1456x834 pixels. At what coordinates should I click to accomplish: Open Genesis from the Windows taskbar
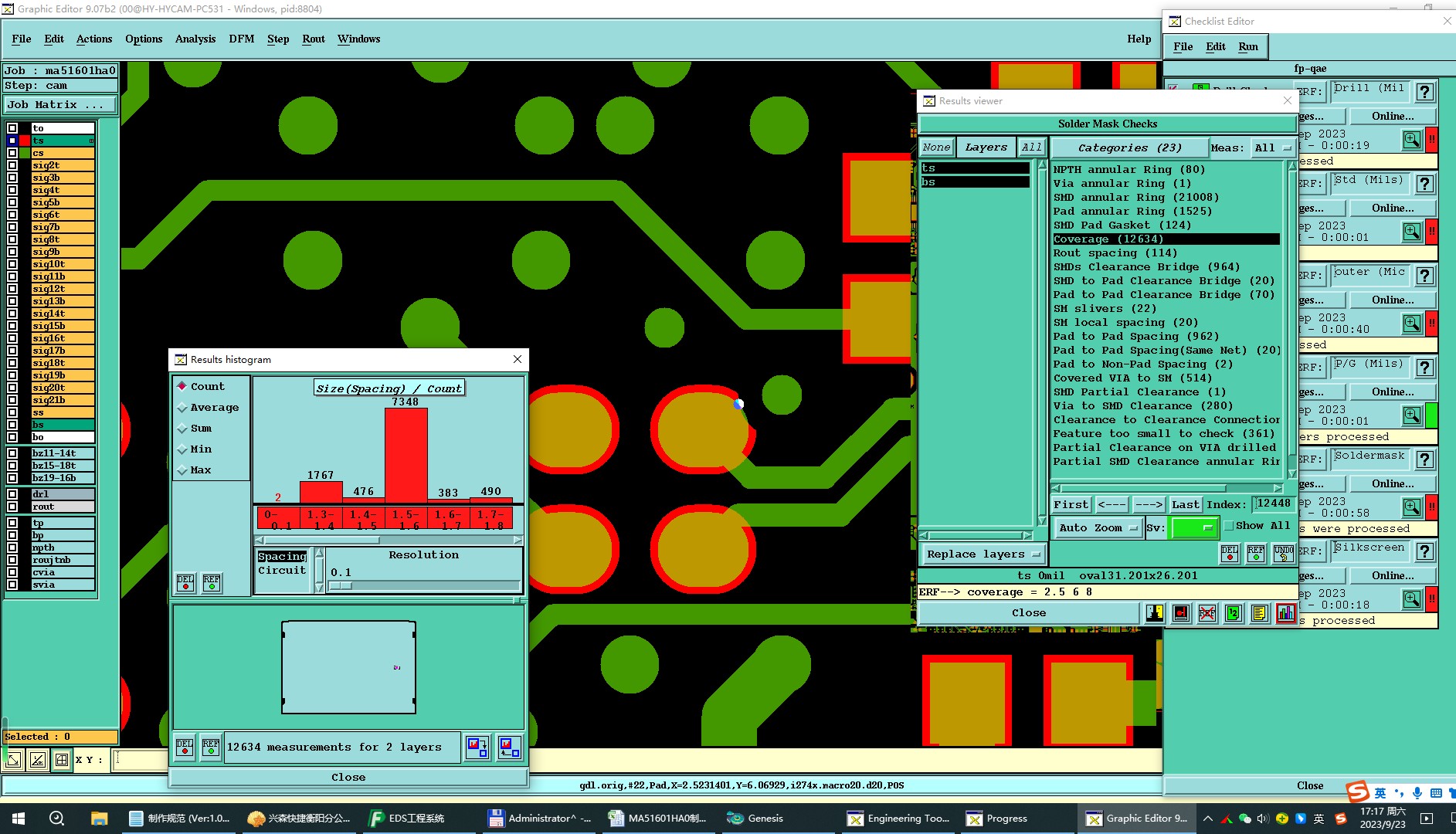755,819
